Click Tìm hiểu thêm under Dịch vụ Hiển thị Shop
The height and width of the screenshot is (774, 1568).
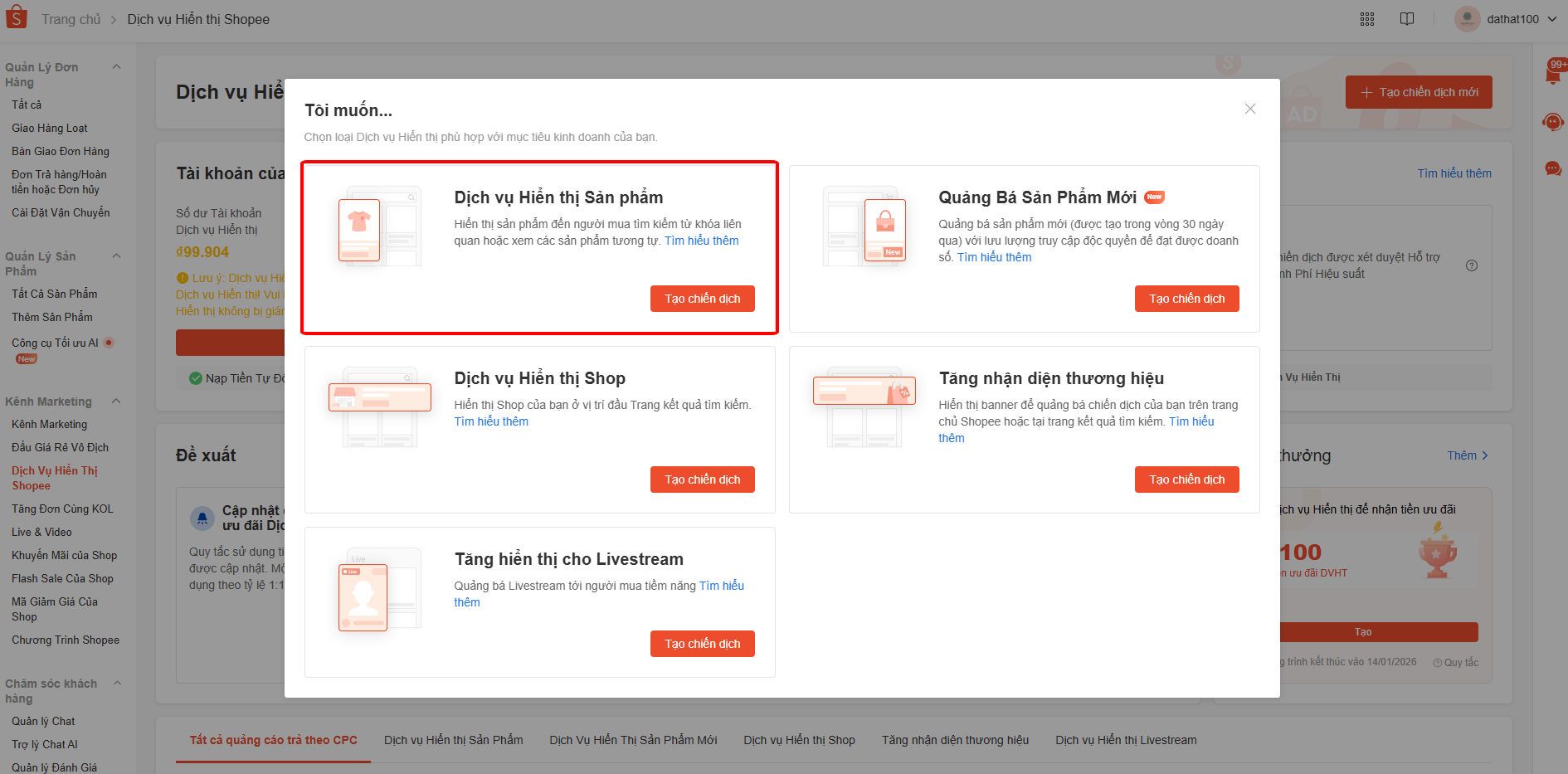(x=491, y=421)
